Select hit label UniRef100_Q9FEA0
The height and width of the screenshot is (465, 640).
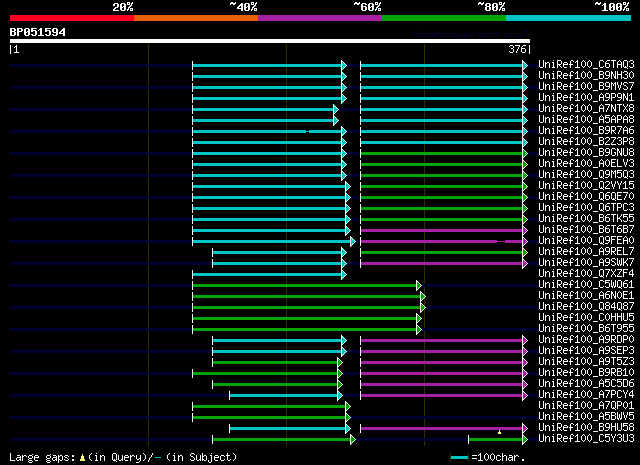586,241
